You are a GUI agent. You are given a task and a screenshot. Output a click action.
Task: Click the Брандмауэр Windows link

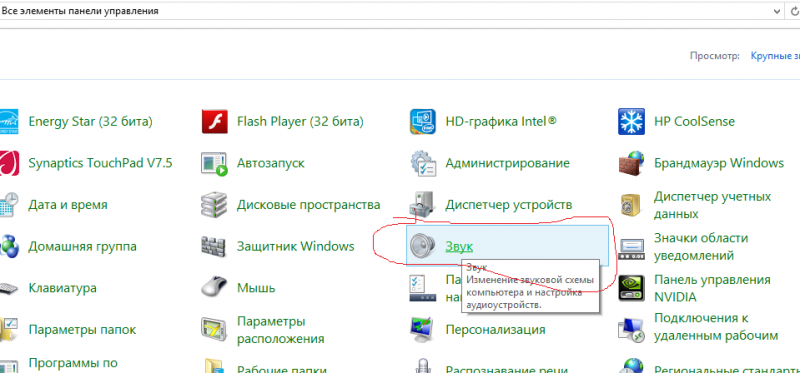(718, 163)
